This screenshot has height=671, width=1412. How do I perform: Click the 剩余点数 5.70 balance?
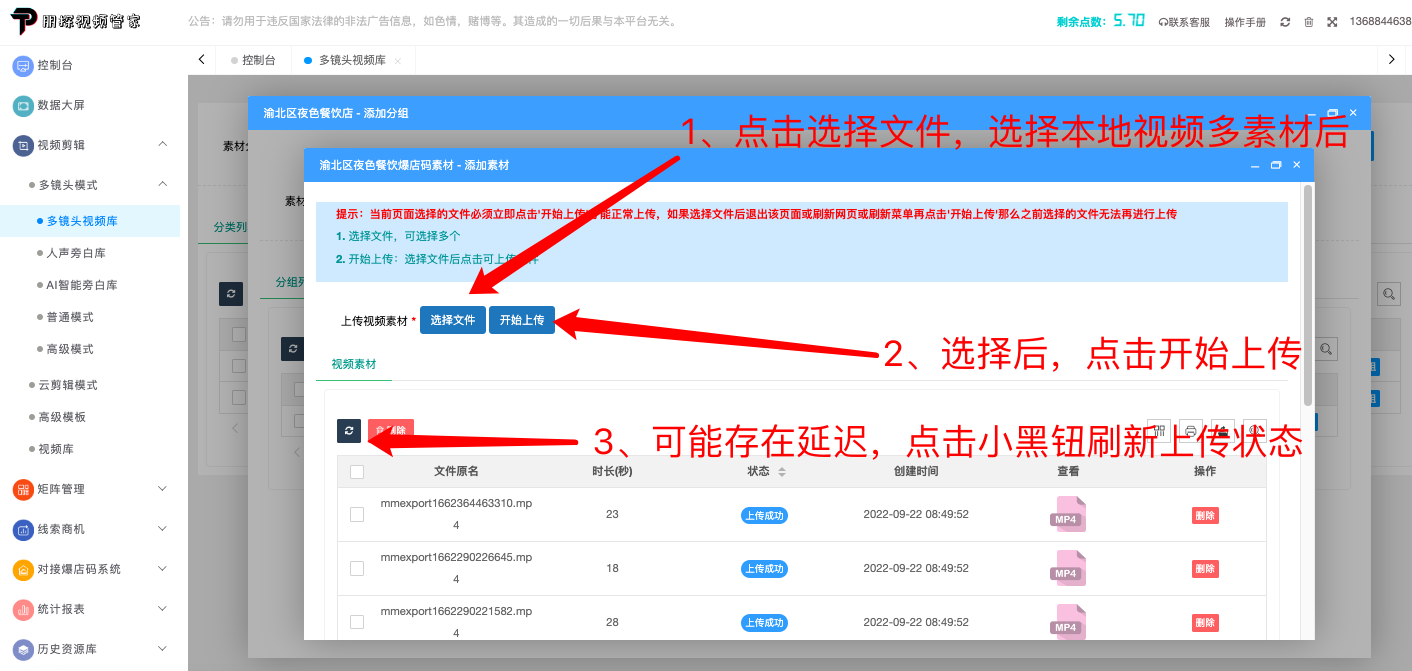pyautogui.click(x=1100, y=21)
